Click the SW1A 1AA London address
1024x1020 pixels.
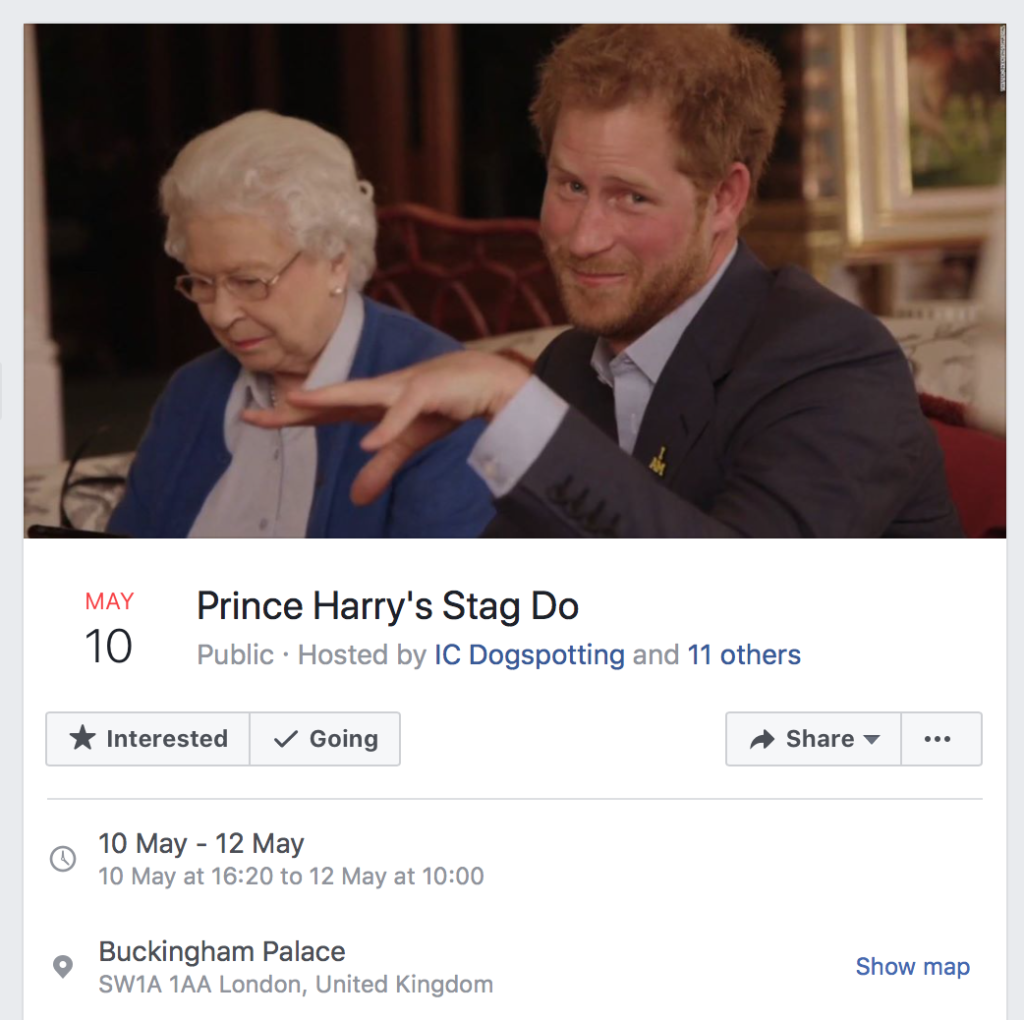click(295, 985)
